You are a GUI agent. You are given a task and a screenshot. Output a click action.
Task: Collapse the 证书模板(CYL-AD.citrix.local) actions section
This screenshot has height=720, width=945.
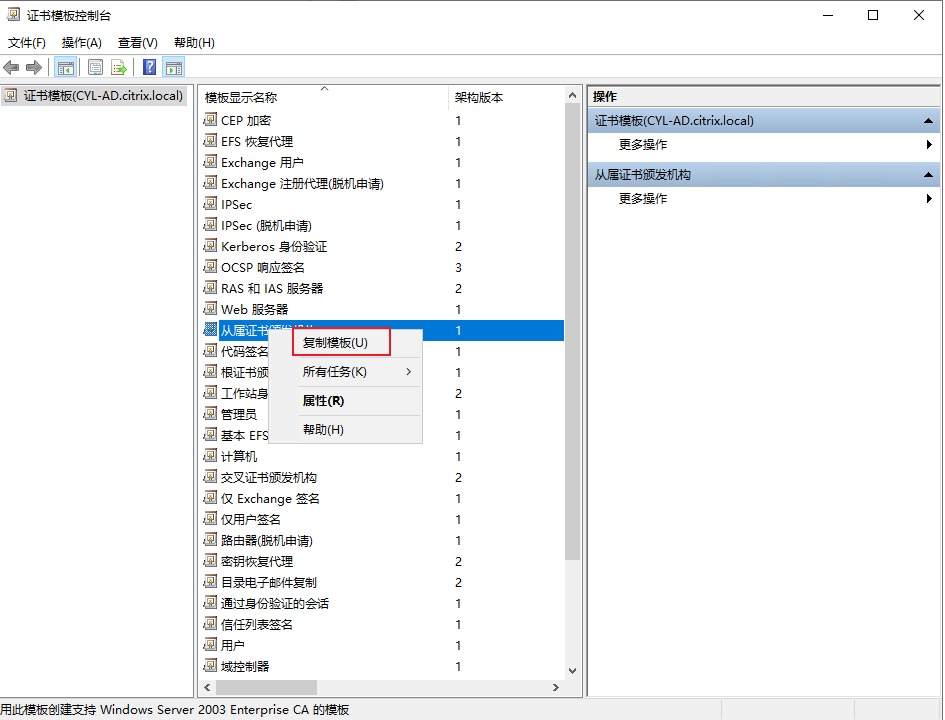[928, 121]
